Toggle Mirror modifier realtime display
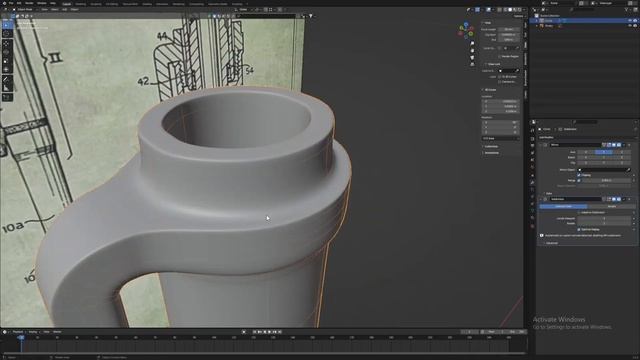Image resolution: width=640 pixels, height=360 pixels. click(x=614, y=145)
